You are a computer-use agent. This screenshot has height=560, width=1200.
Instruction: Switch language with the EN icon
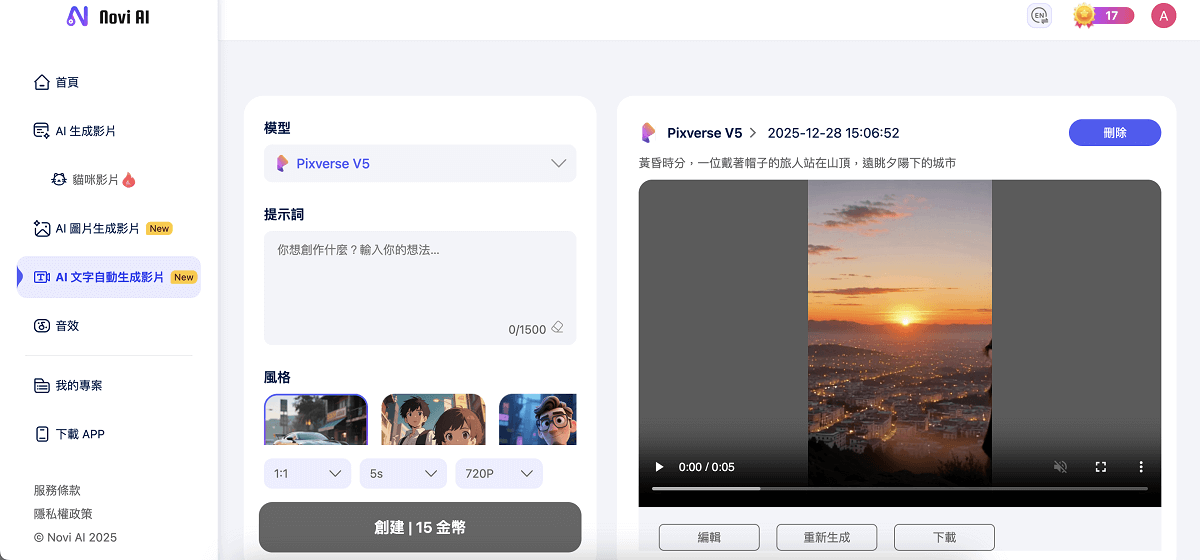[x=1039, y=16]
